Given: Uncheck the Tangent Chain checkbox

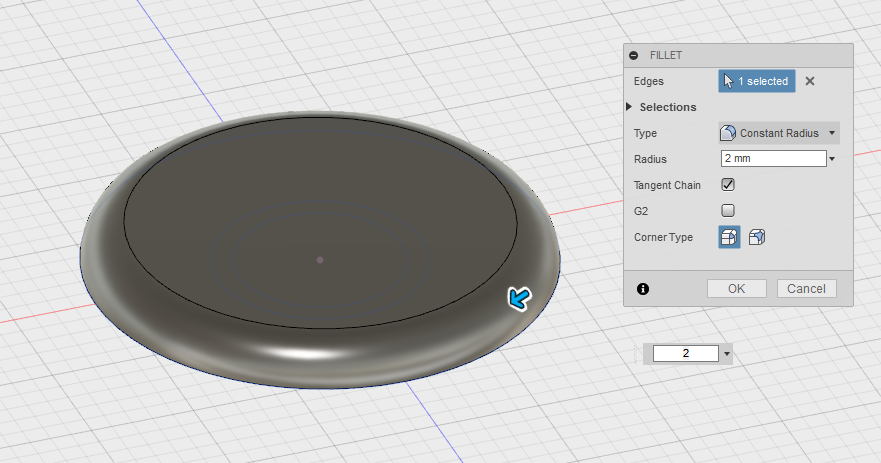Looking at the screenshot, I should click(728, 185).
